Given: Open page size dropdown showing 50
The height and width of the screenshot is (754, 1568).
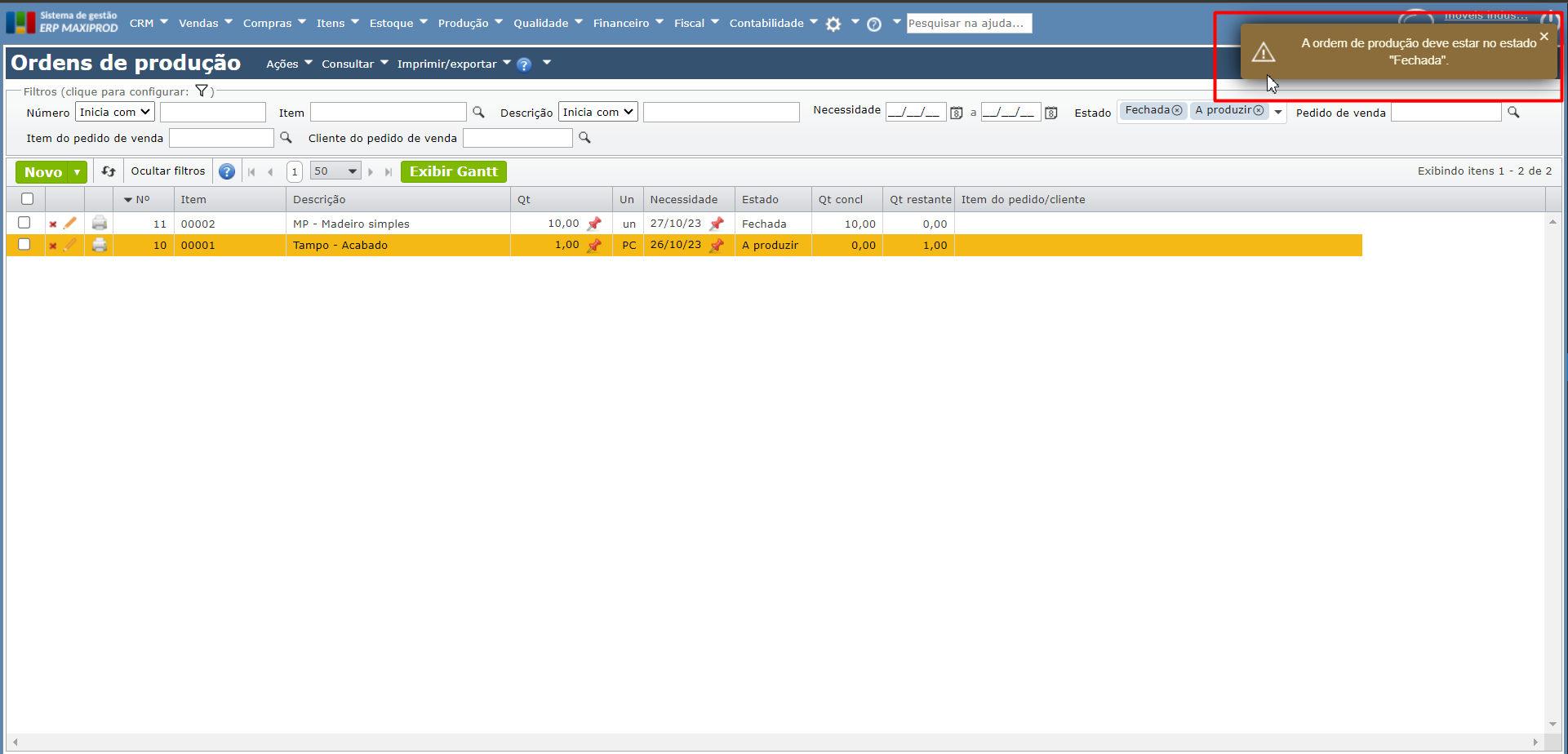Looking at the screenshot, I should pos(335,171).
